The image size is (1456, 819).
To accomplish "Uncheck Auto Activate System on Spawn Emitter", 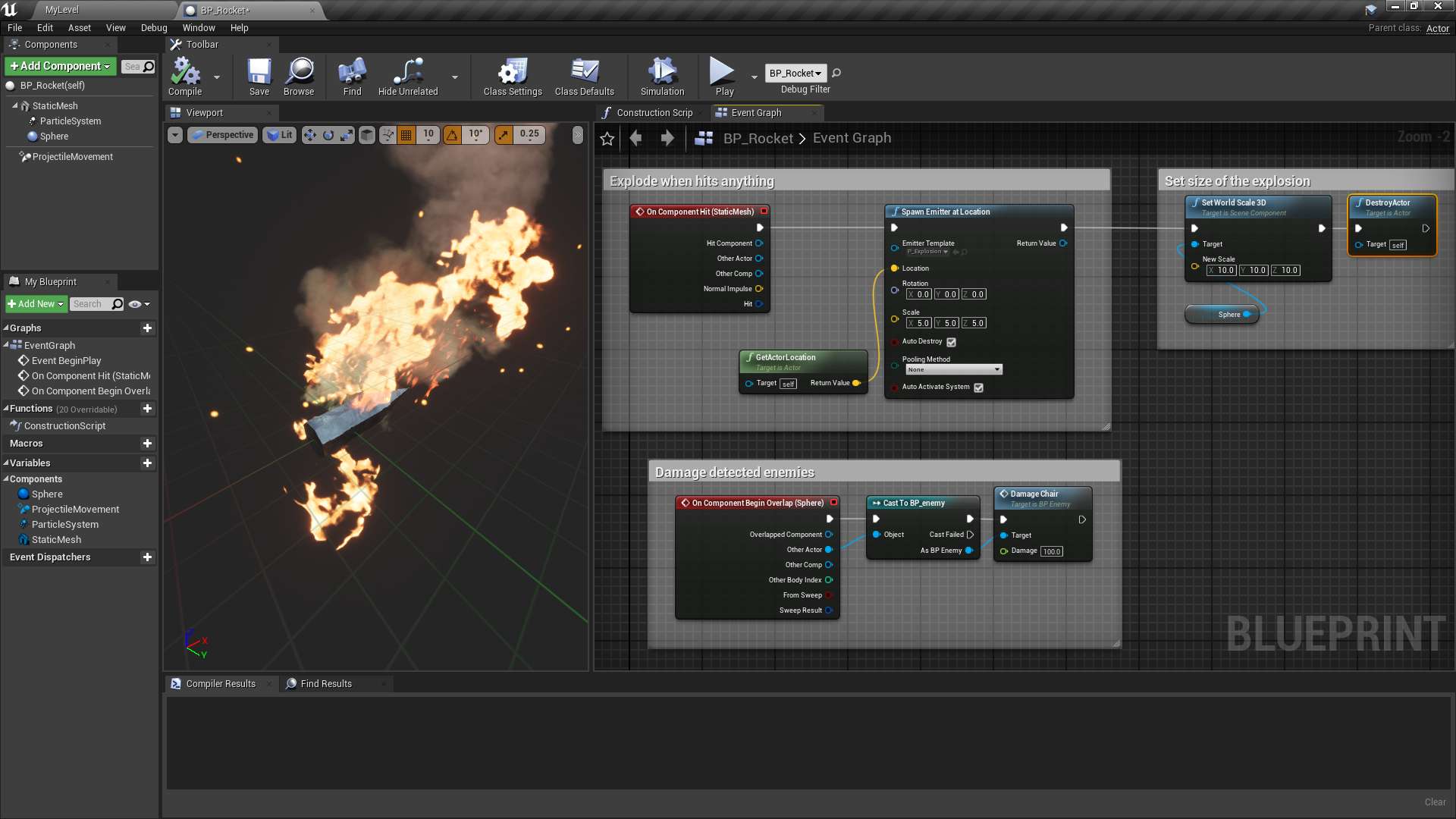I will (x=978, y=387).
